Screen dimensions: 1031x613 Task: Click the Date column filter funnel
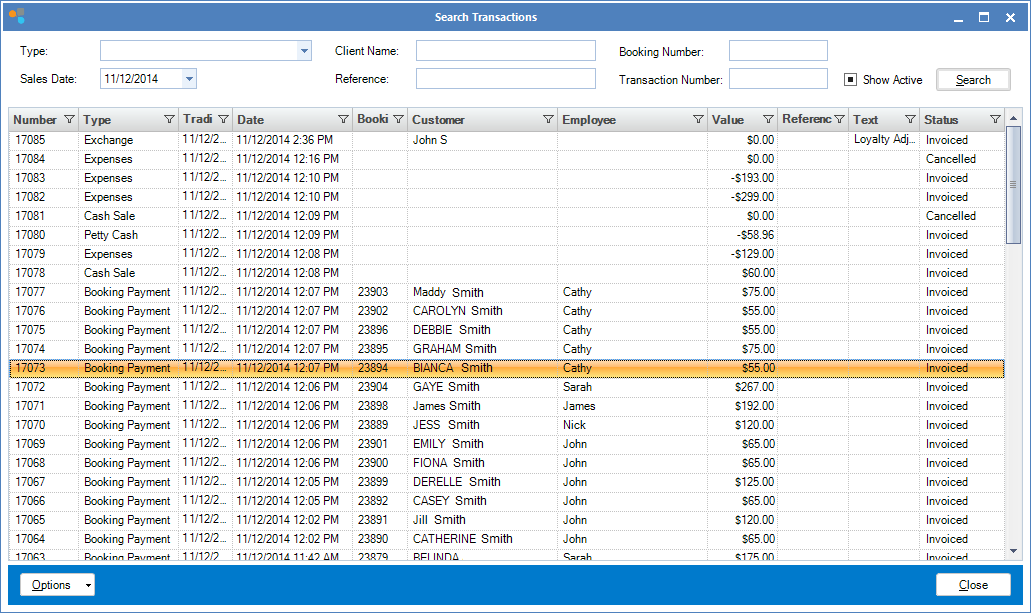click(343, 120)
